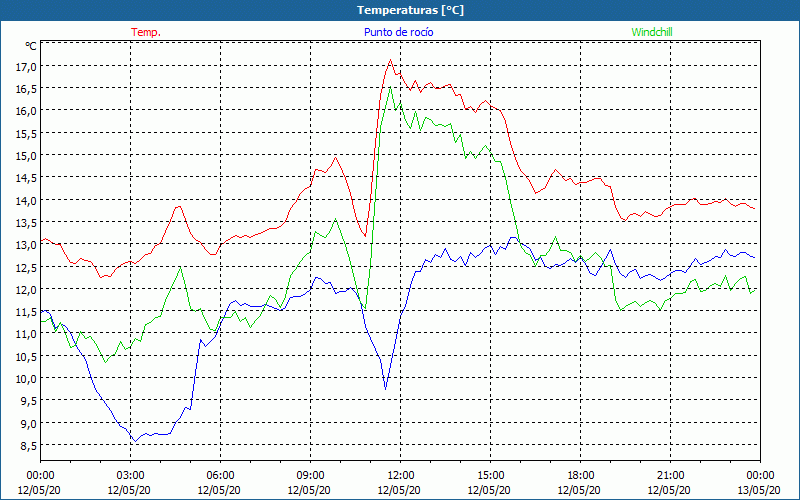Click the 11,0 y-axis value
Image resolution: width=800 pixels, height=500 pixels.
coord(27,334)
